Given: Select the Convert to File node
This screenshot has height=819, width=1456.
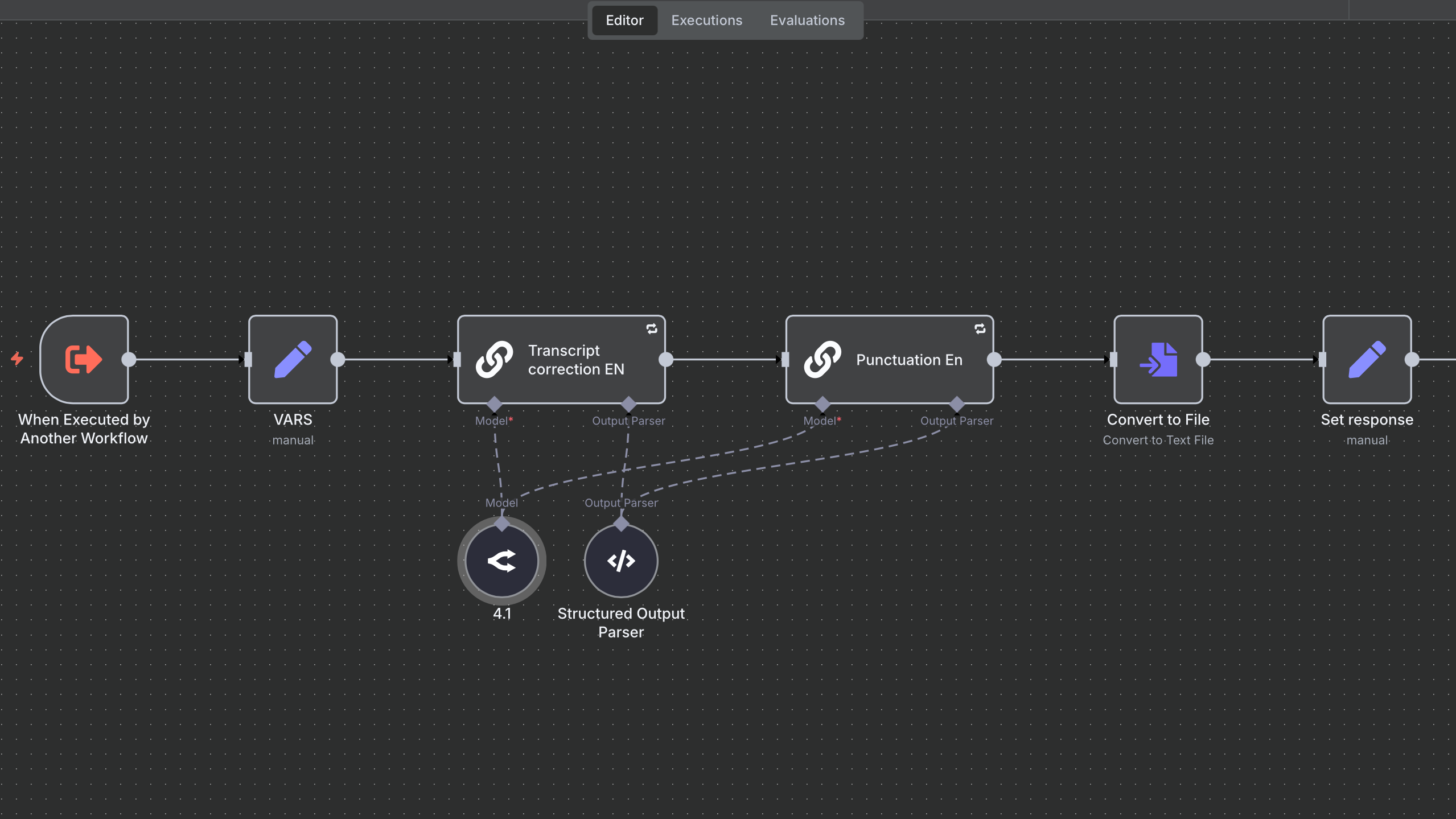Looking at the screenshot, I should click(1158, 359).
